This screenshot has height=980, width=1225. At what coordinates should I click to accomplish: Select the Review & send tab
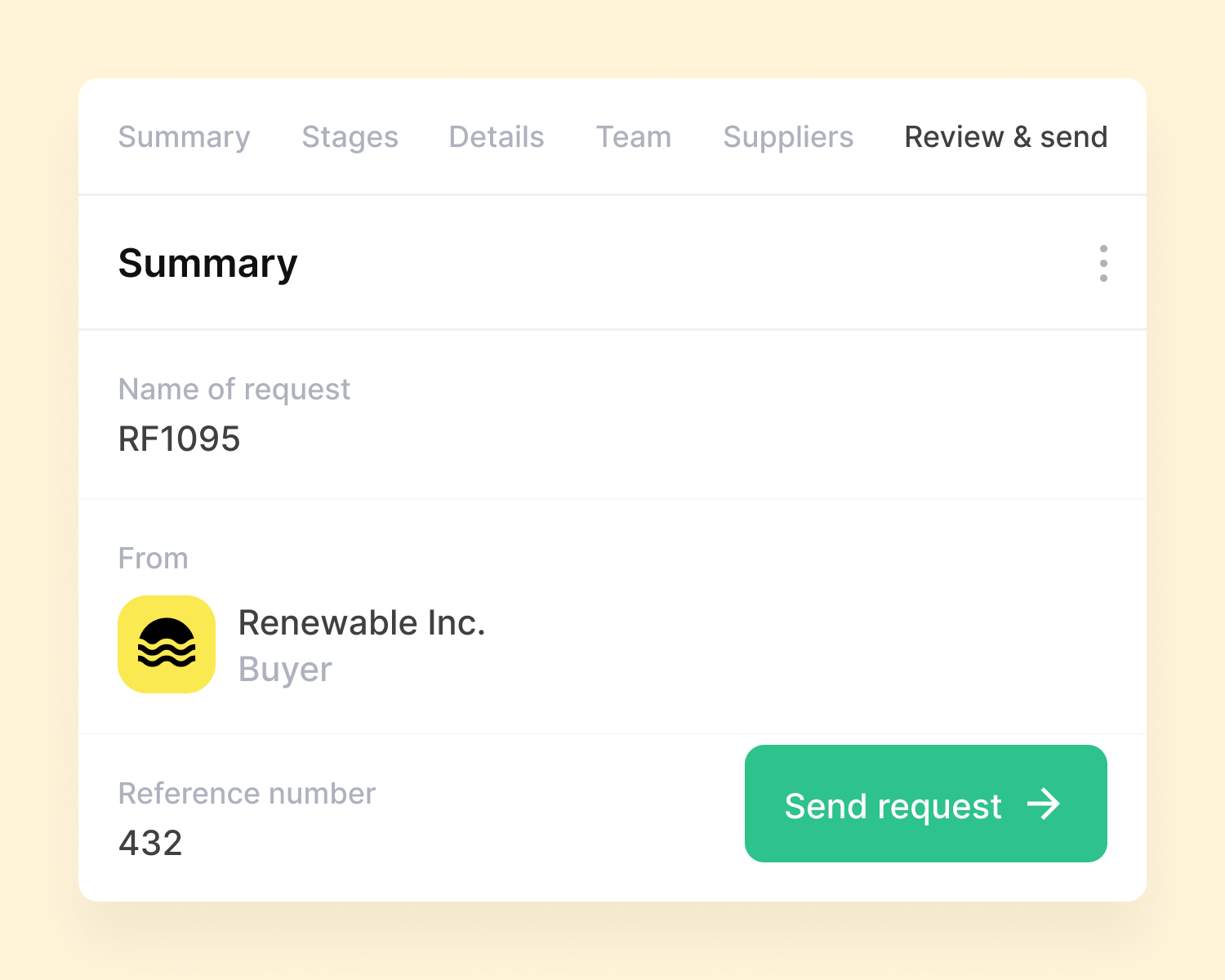coord(1005,137)
